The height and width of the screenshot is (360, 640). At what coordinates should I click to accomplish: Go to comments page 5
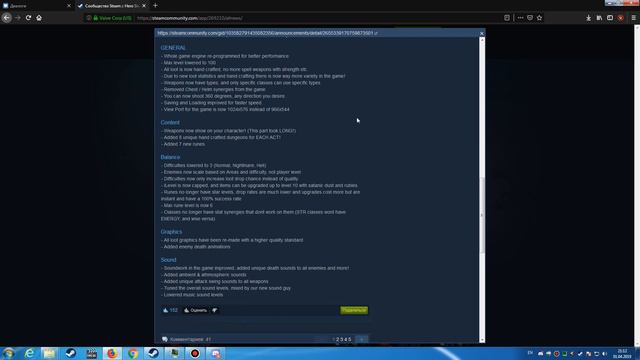point(350,340)
